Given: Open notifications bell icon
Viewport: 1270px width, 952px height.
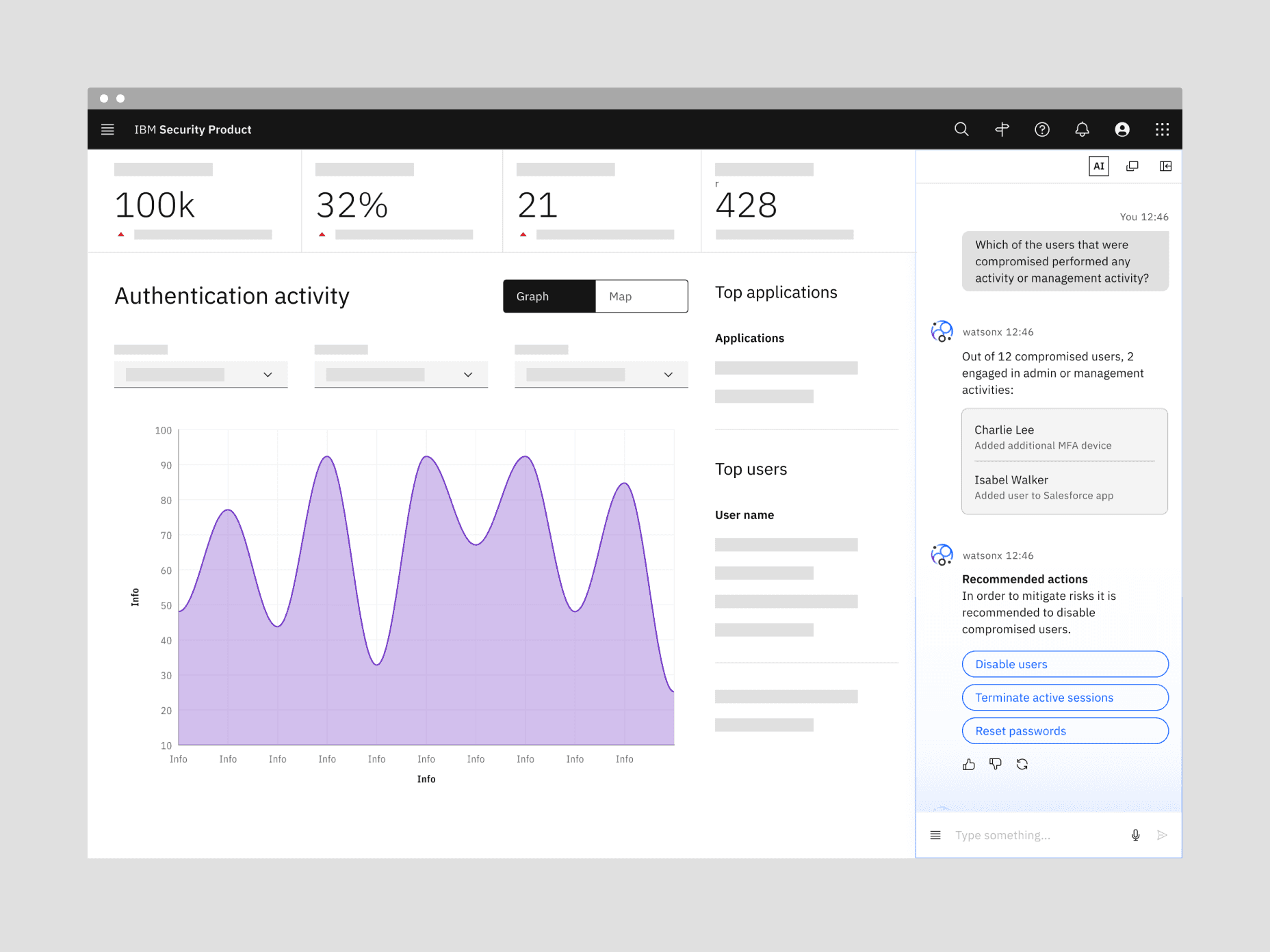Looking at the screenshot, I should (1082, 129).
